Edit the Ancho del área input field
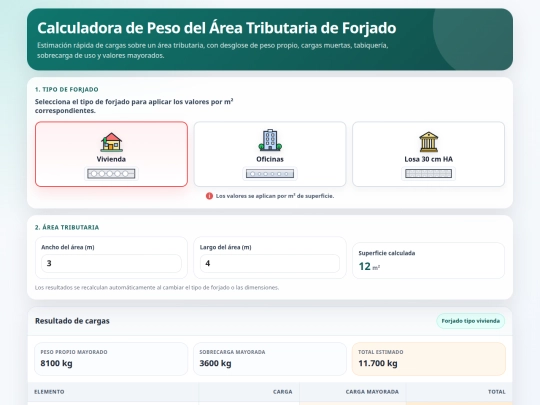This screenshot has height=405, width=540. click(x=111, y=263)
